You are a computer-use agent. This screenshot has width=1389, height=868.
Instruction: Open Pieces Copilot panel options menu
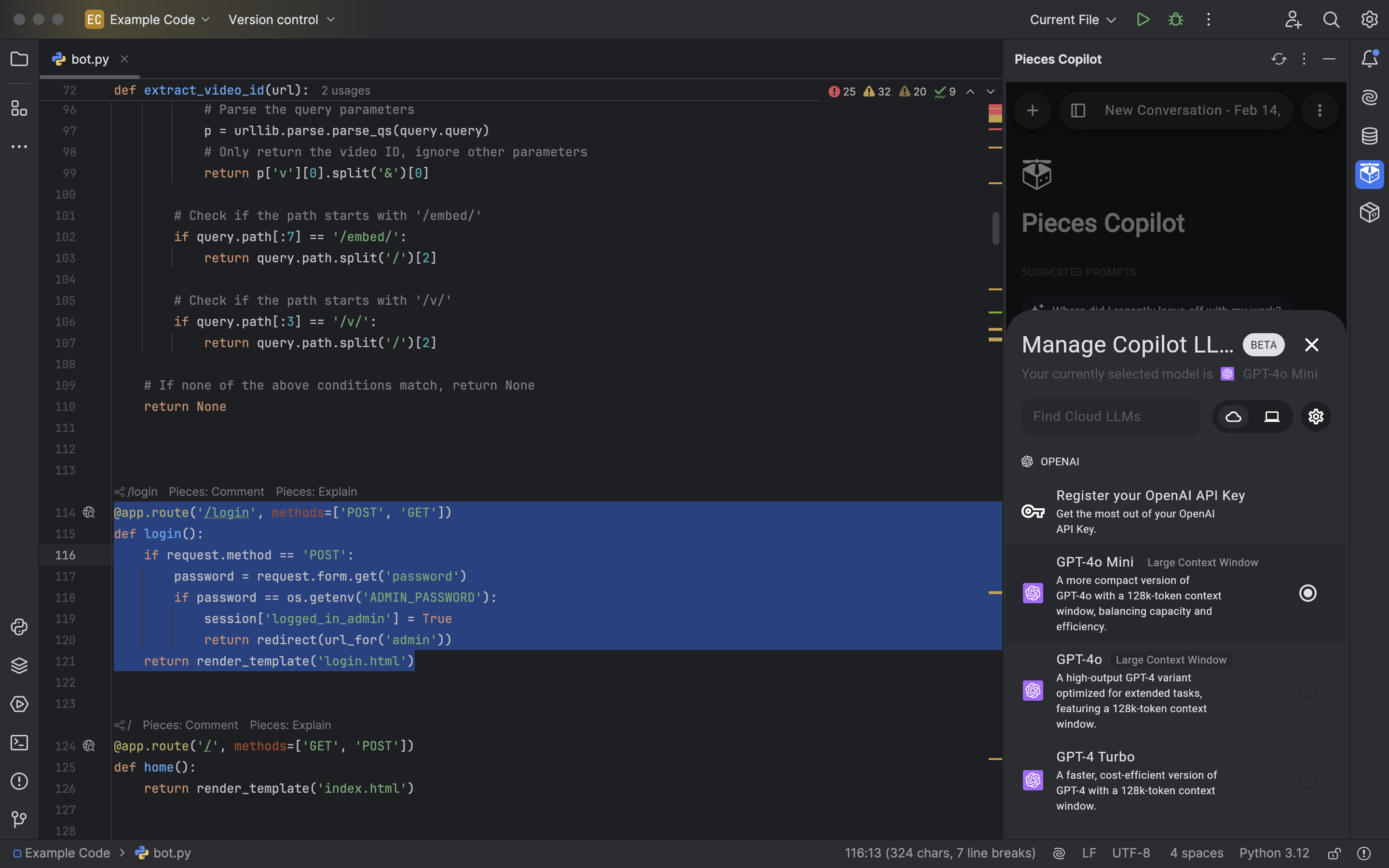click(x=1304, y=59)
